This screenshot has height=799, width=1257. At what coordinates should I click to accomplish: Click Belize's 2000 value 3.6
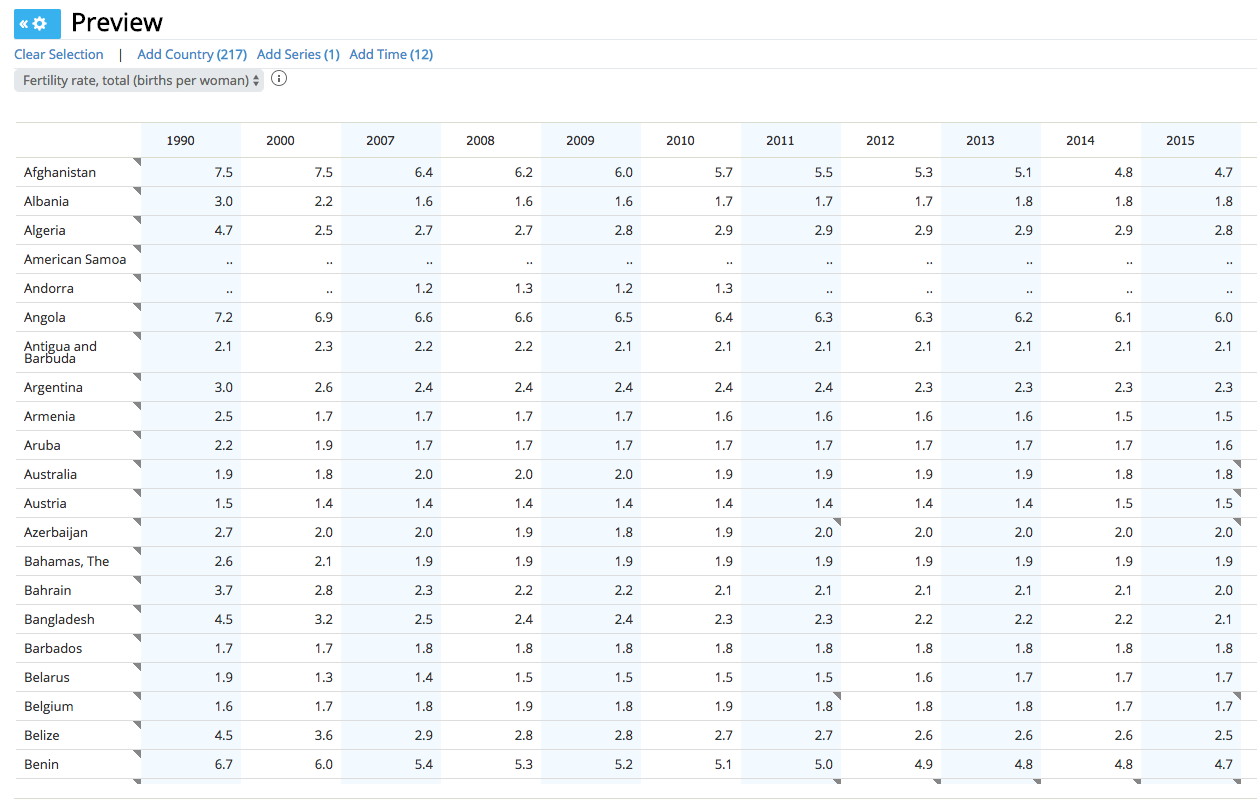coord(324,735)
